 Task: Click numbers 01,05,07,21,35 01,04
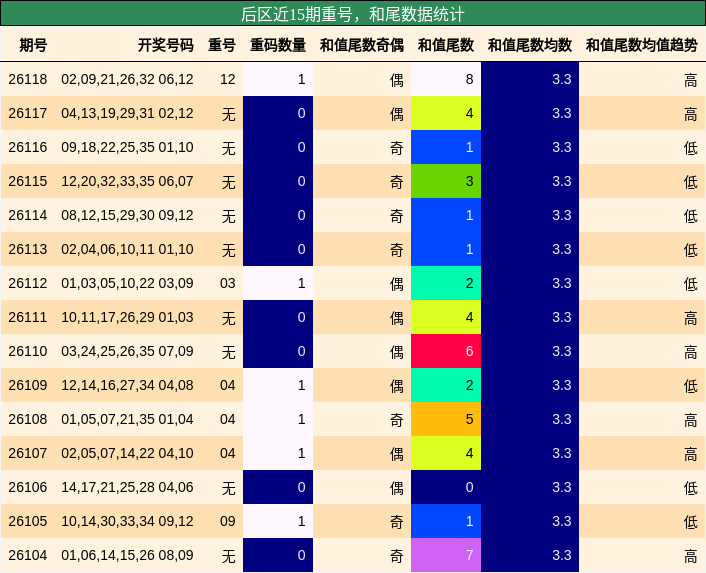click(127, 419)
